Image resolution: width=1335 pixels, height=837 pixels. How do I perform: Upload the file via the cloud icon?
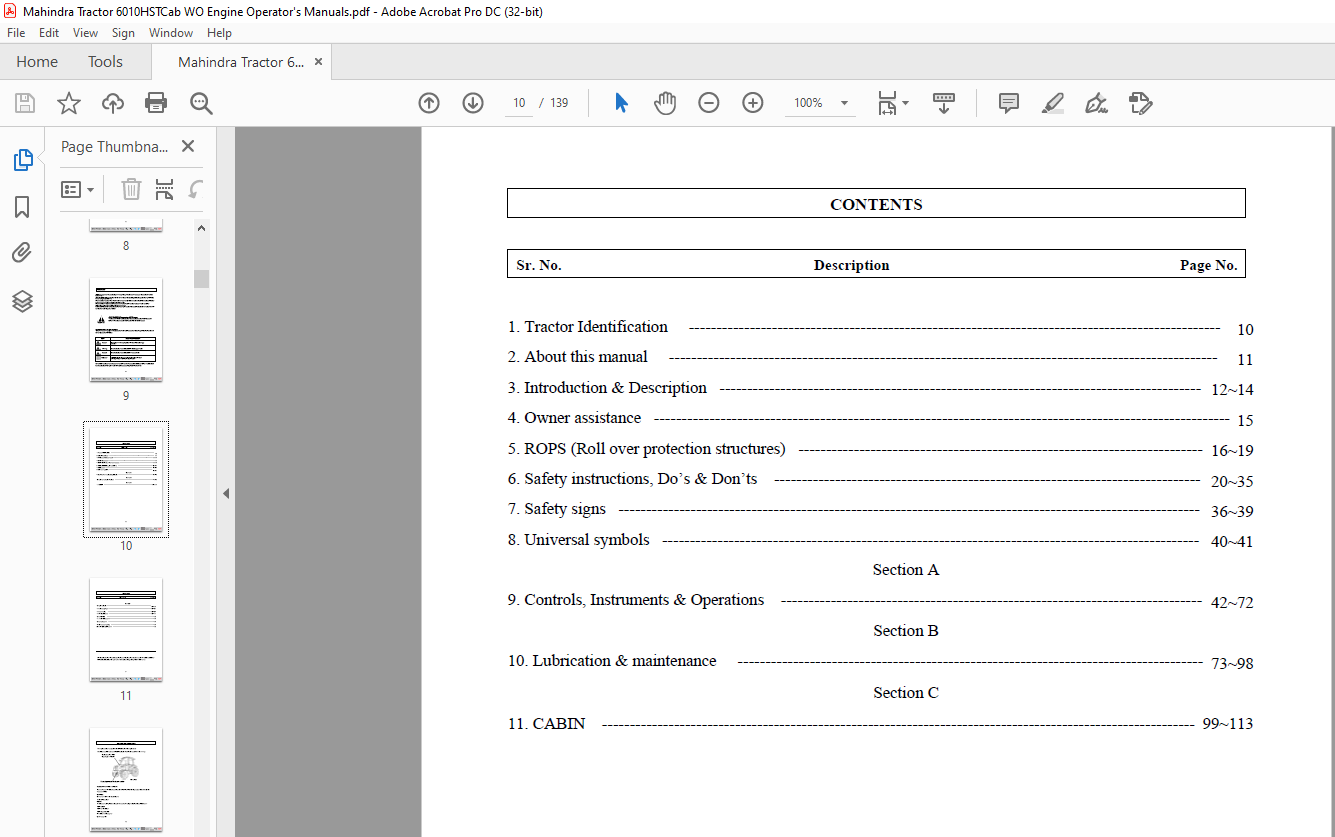(x=113, y=103)
